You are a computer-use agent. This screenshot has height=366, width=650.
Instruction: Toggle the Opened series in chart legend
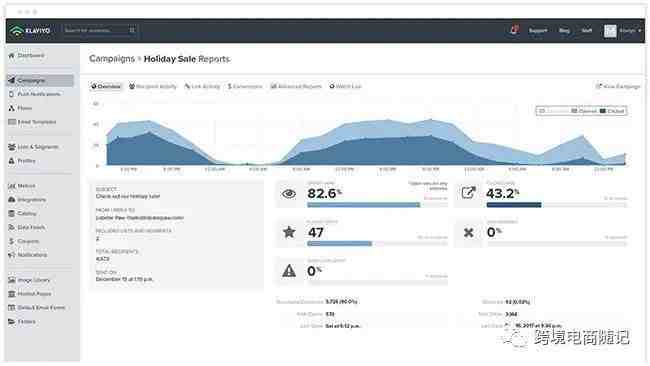584,111
